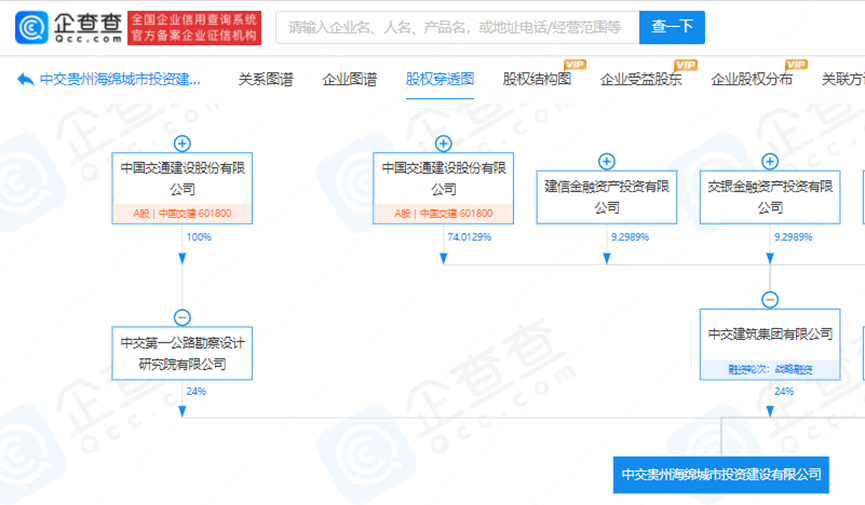Select 股权穿透图 tab

pos(440,79)
